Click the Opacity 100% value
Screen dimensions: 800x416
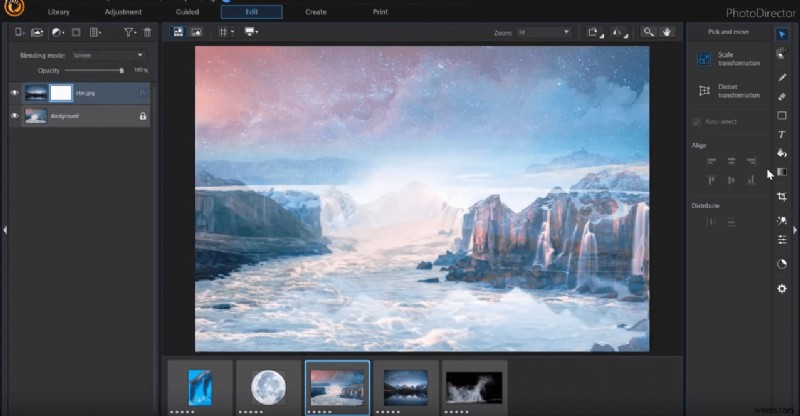tap(141, 70)
